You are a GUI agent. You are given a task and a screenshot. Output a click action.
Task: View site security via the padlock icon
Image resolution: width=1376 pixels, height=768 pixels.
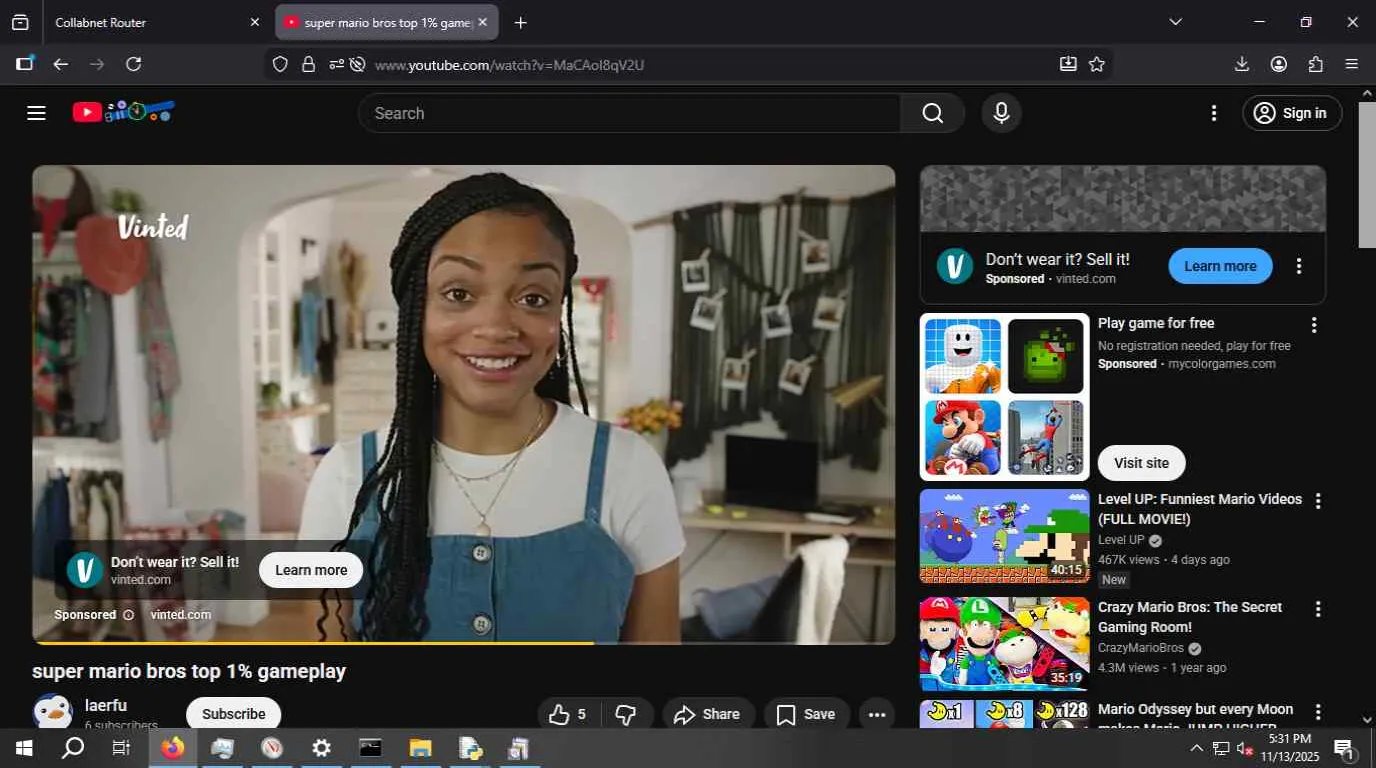pyautogui.click(x=308, y=64)
